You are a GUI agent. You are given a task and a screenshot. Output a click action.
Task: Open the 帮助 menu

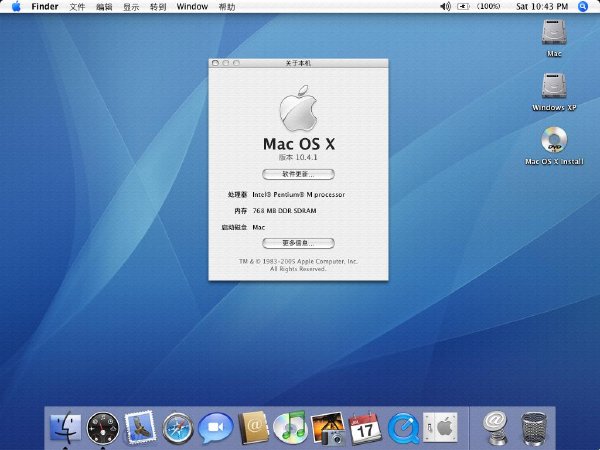[227, 7]
